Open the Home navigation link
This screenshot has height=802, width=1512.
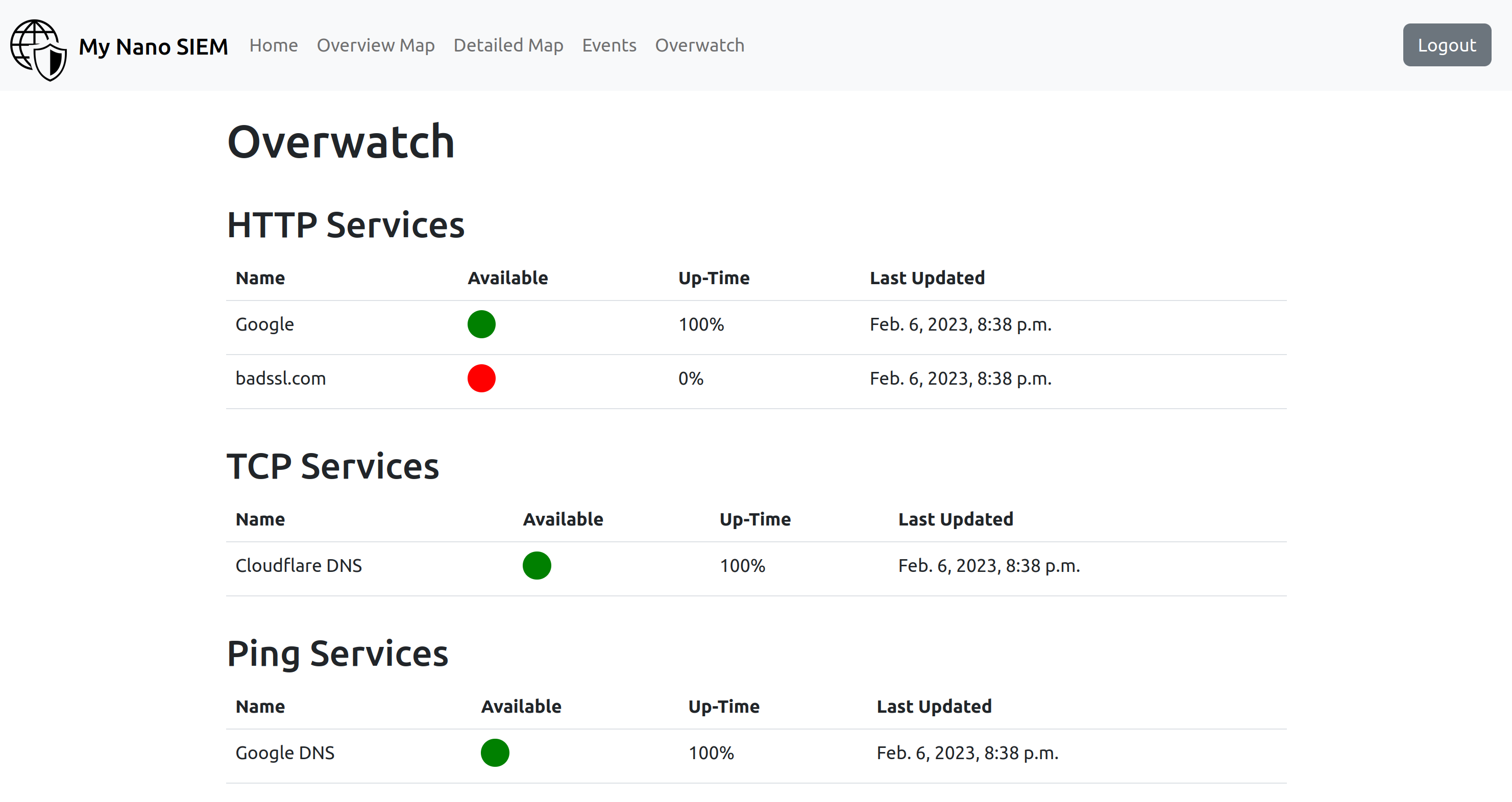click(x=274, y=45)
